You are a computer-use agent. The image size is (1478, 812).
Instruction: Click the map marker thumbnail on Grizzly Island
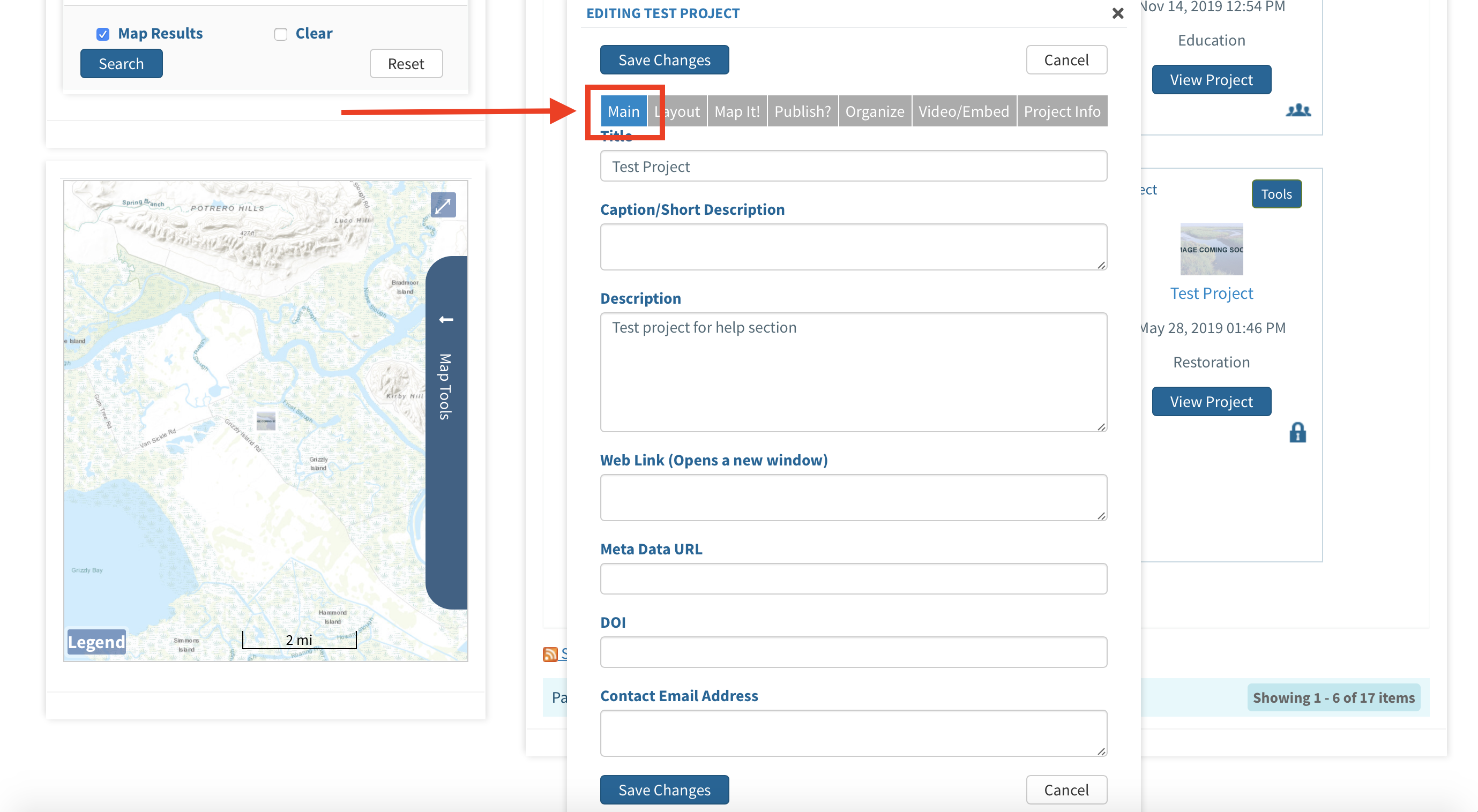point(266,420)
